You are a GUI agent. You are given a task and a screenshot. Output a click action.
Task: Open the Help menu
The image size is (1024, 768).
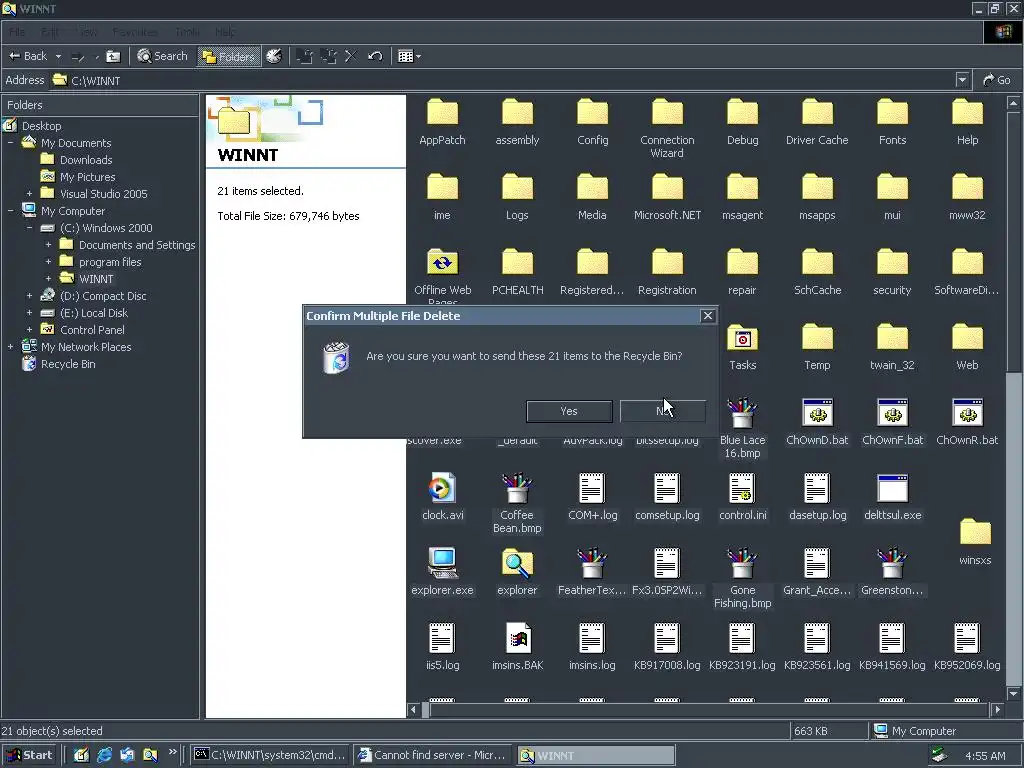pyautogui.click(x=225, y=32)
